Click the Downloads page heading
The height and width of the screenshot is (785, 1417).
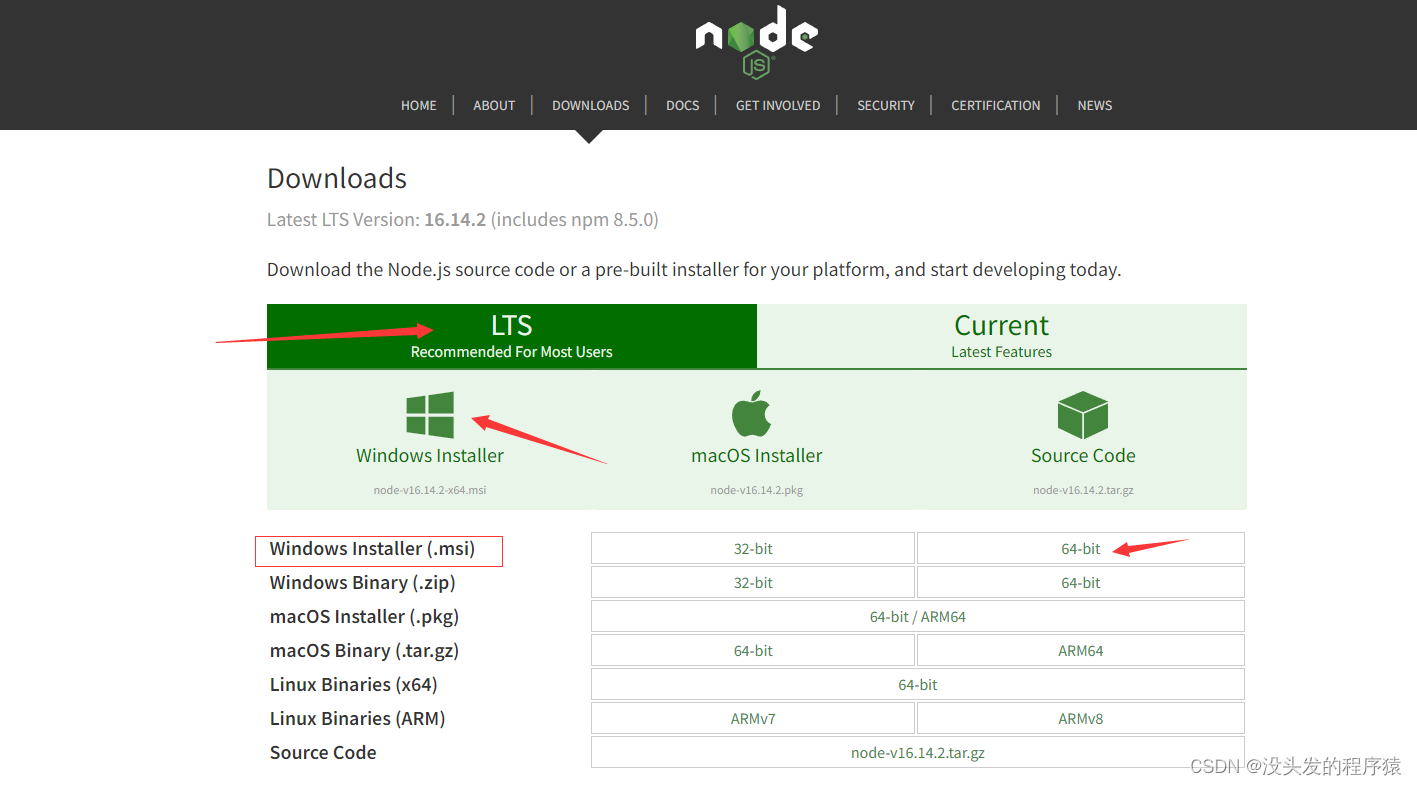point(337,178)
